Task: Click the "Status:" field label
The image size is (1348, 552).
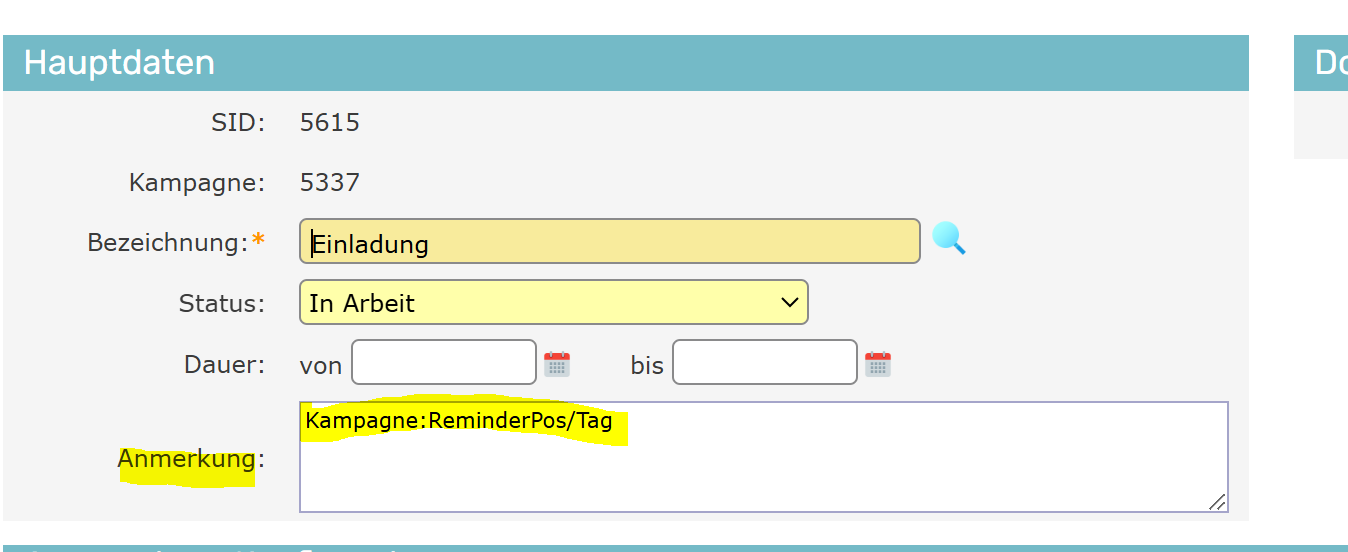Action: (x=222, y=303)
